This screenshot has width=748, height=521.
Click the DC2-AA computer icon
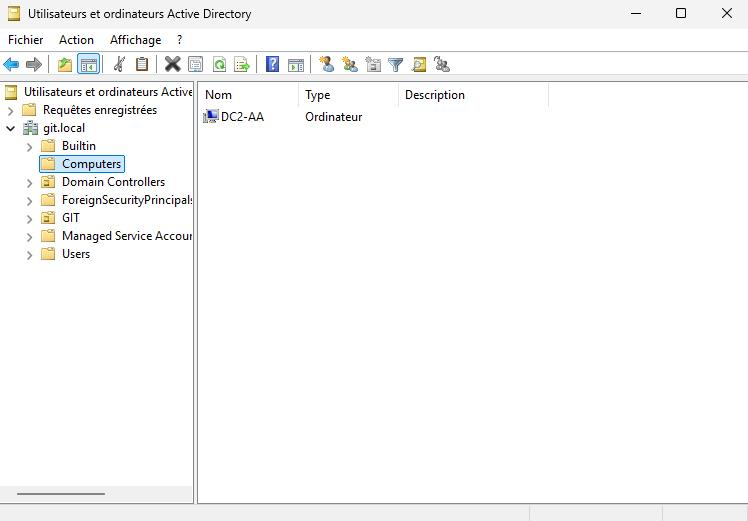[210, 116]
